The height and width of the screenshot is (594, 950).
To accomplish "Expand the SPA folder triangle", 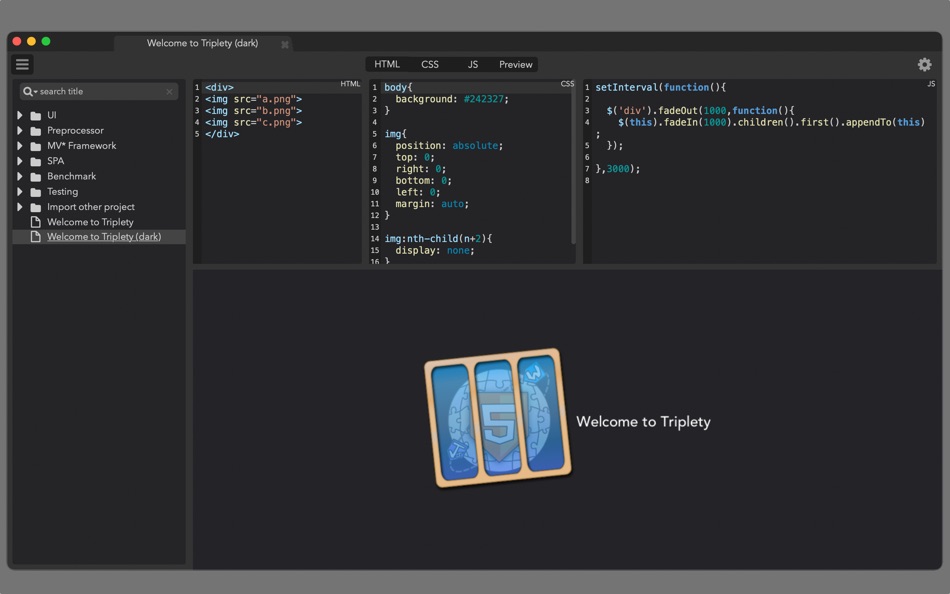I will click(x=20, y=161).
